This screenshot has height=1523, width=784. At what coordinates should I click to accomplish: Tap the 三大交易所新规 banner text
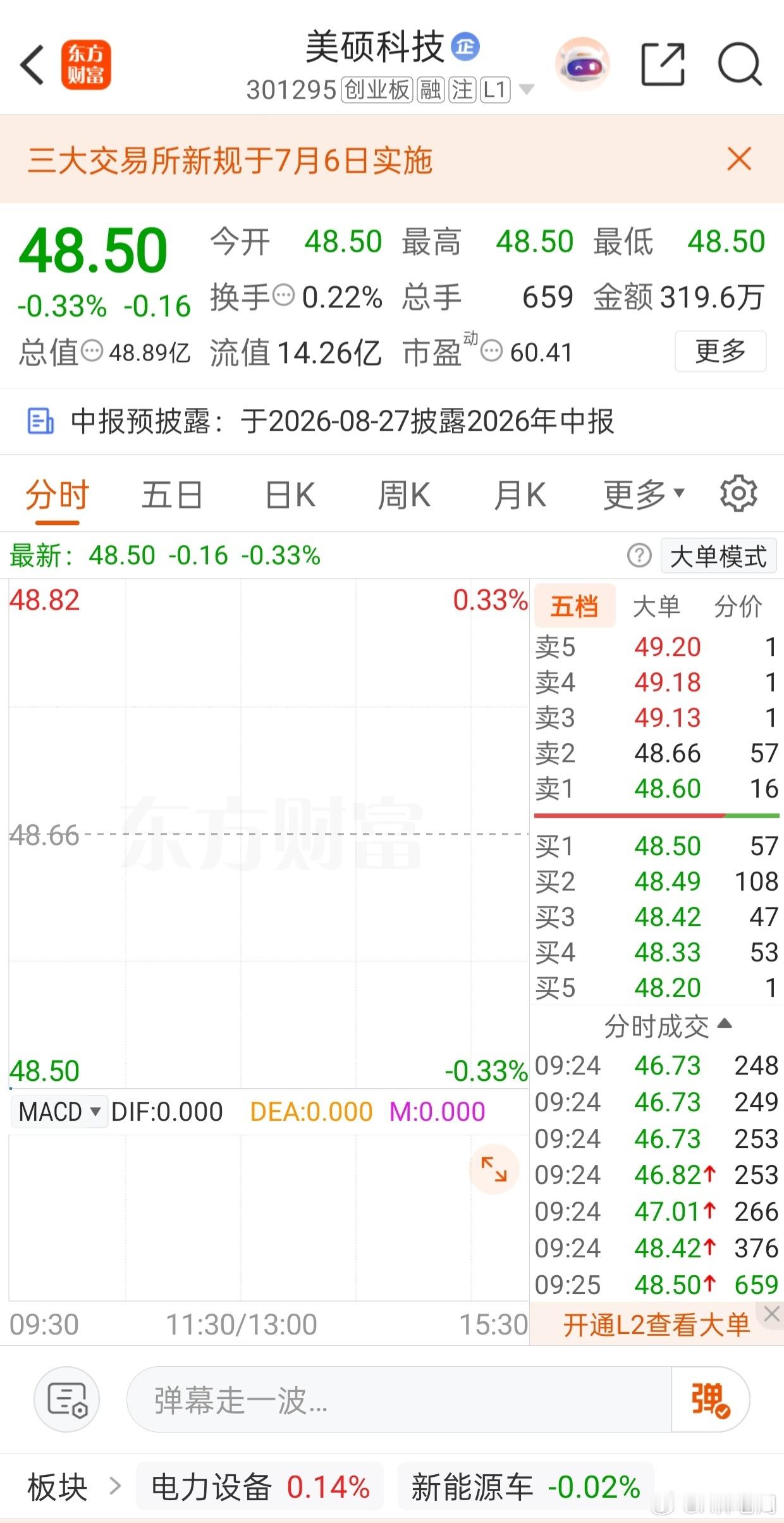(231, 160)
